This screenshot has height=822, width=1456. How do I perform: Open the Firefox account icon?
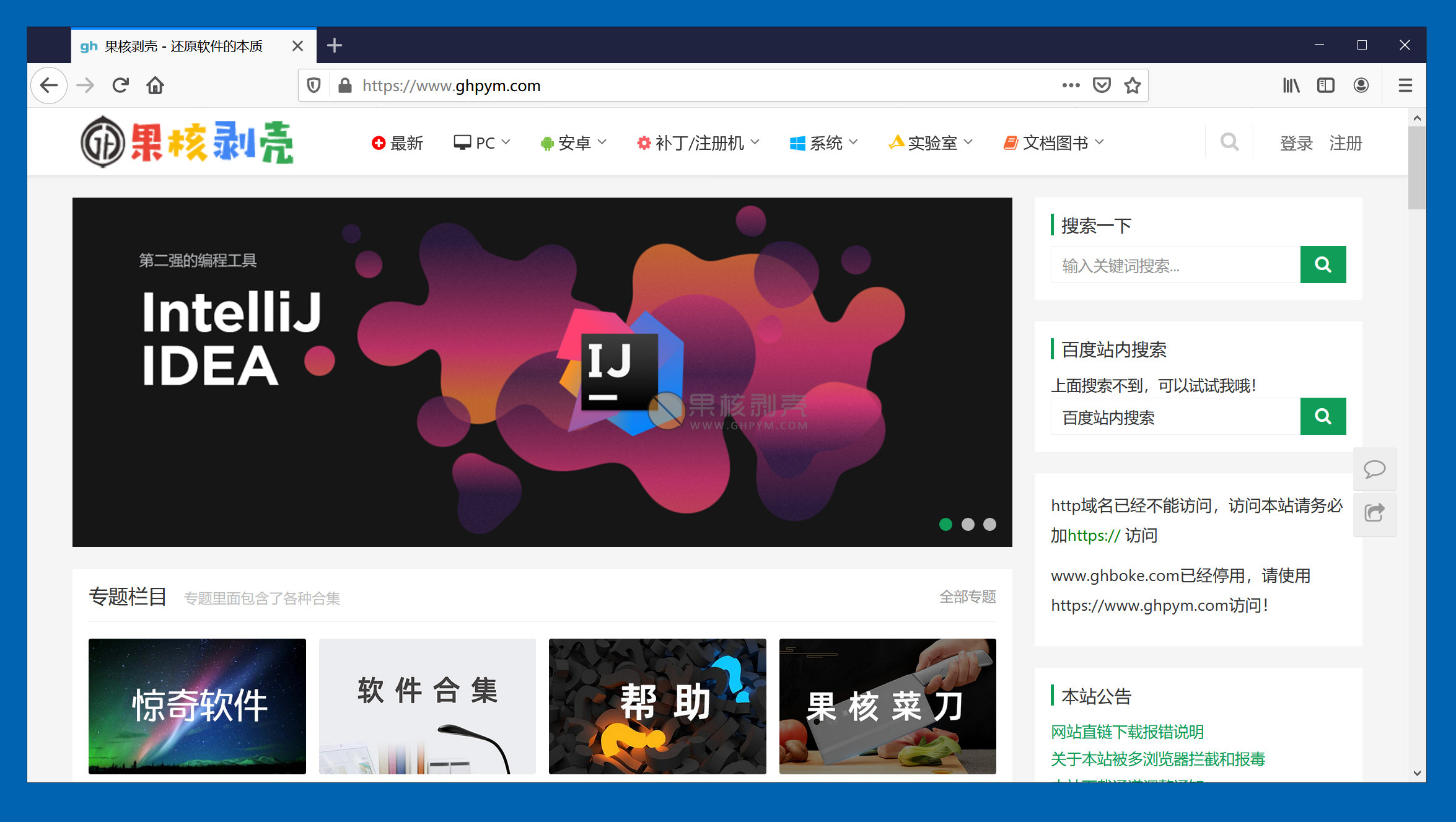click(1361, 85)
